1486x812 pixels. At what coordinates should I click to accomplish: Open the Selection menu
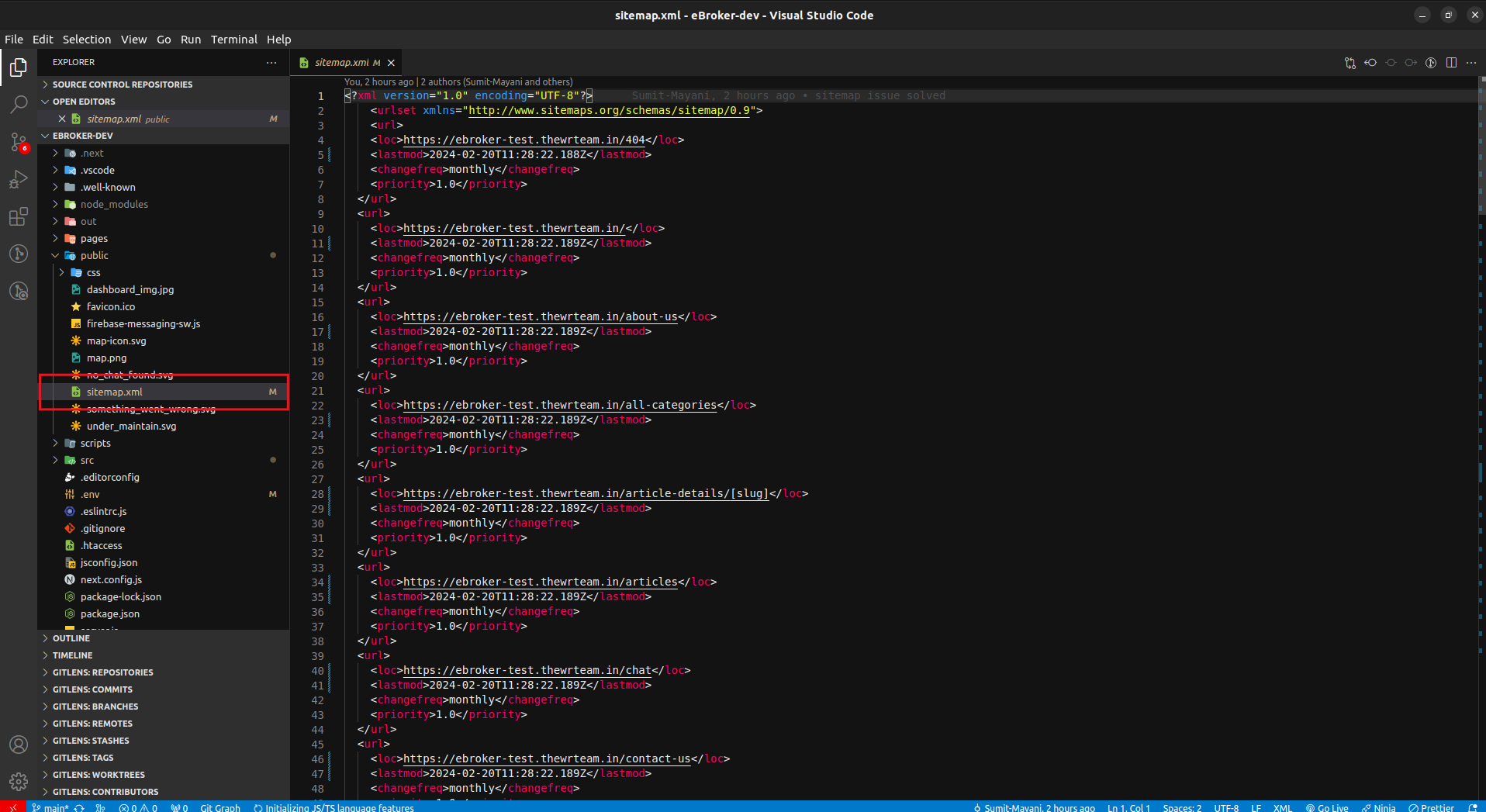pos(87,40)
